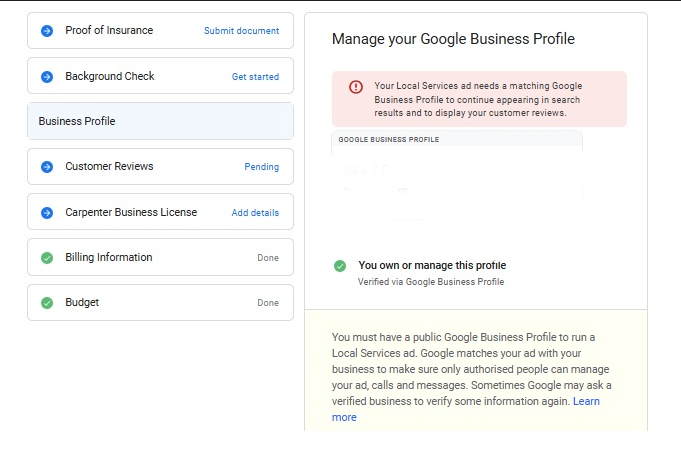The width and height of the screenshot is (681, 465).
Task: Click the Manage your Google Business Profile heading
Action: pos(453,40)
